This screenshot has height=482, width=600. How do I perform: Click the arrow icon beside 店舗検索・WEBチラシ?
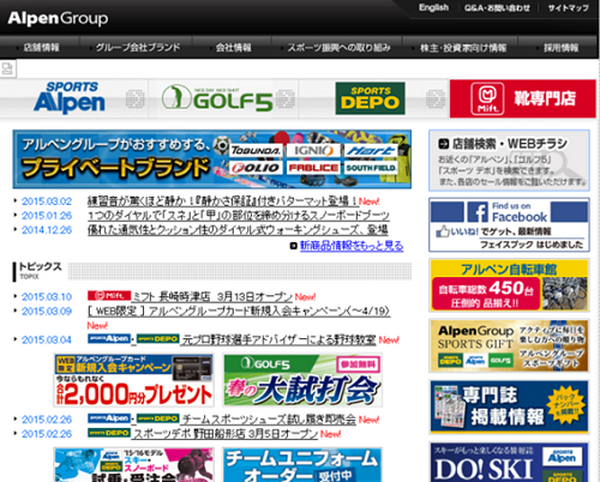point(443,144)
